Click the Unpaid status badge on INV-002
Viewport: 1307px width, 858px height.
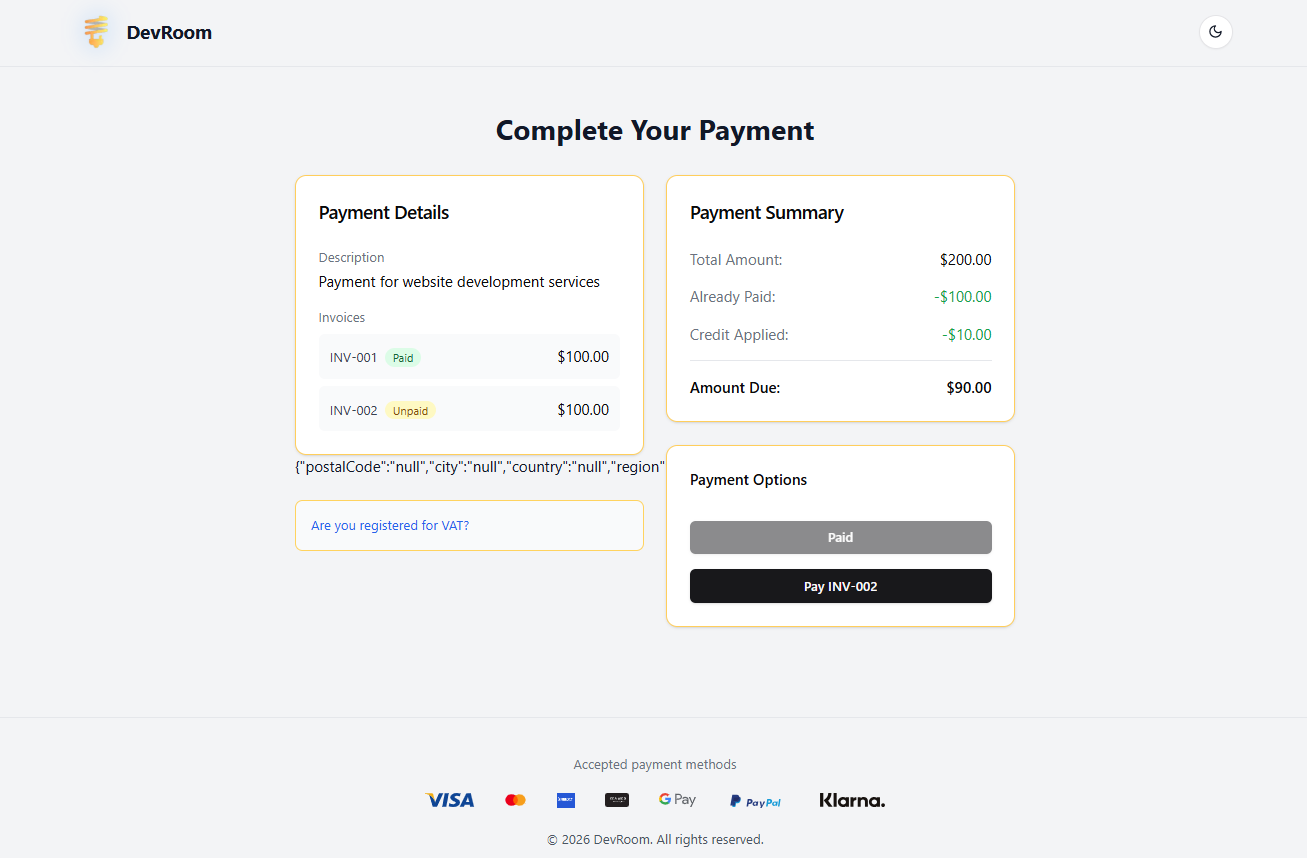[x=410, y=410]
